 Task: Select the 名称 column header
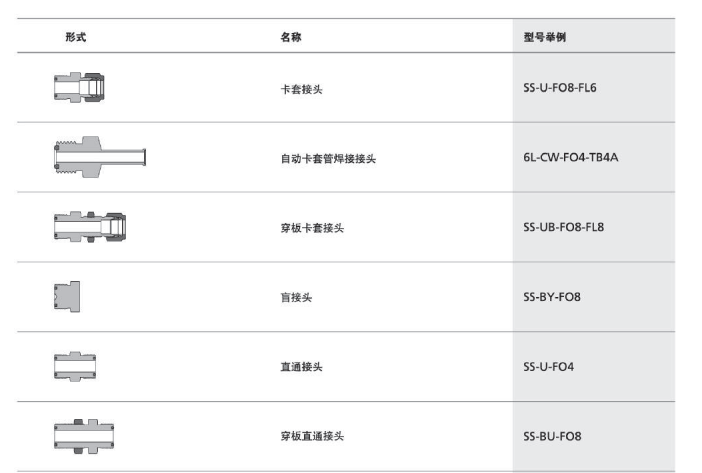pyautogui.click(x=291, y=37)
